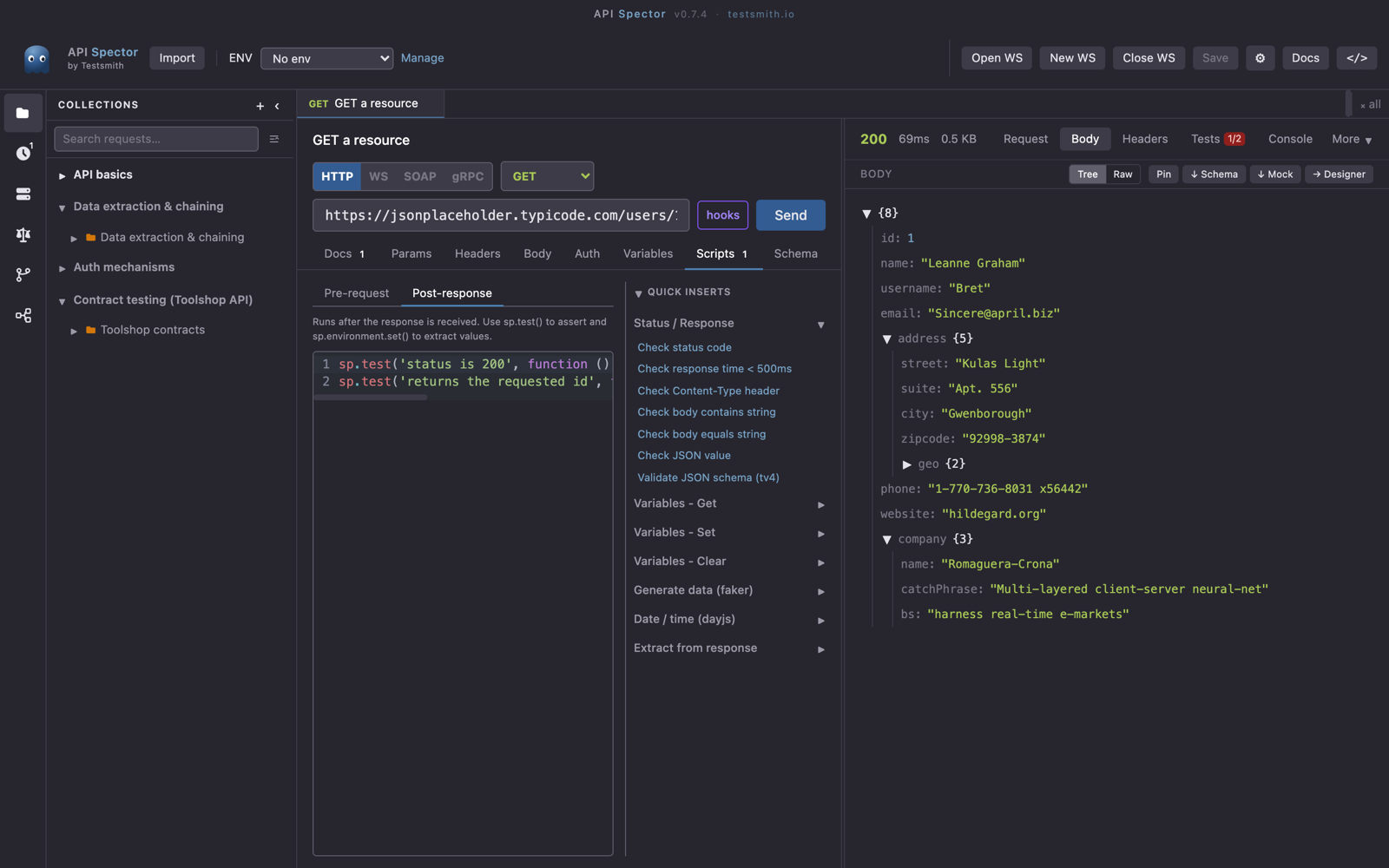Image resolution: width=1389 pixels, height=868 pixels.
Task: Open the server stack sidebar icon
Action: (23, 194)
